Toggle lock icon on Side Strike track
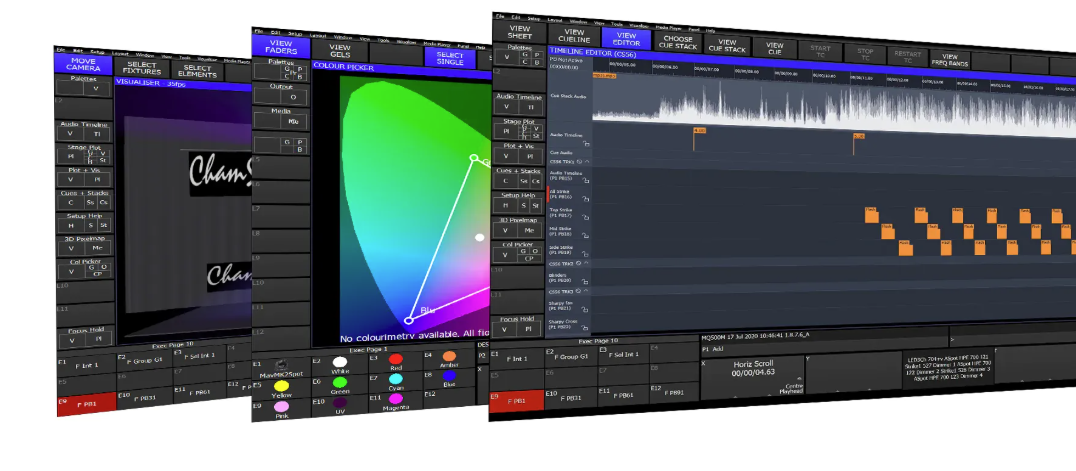 click(587, 253)
